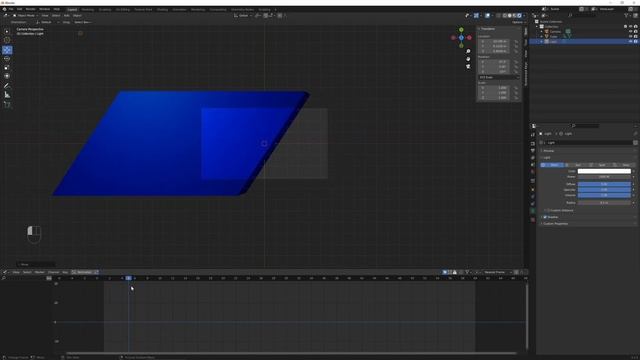Click the white light Color swatch
Screen dimensions: 640x360
(604, 171)
